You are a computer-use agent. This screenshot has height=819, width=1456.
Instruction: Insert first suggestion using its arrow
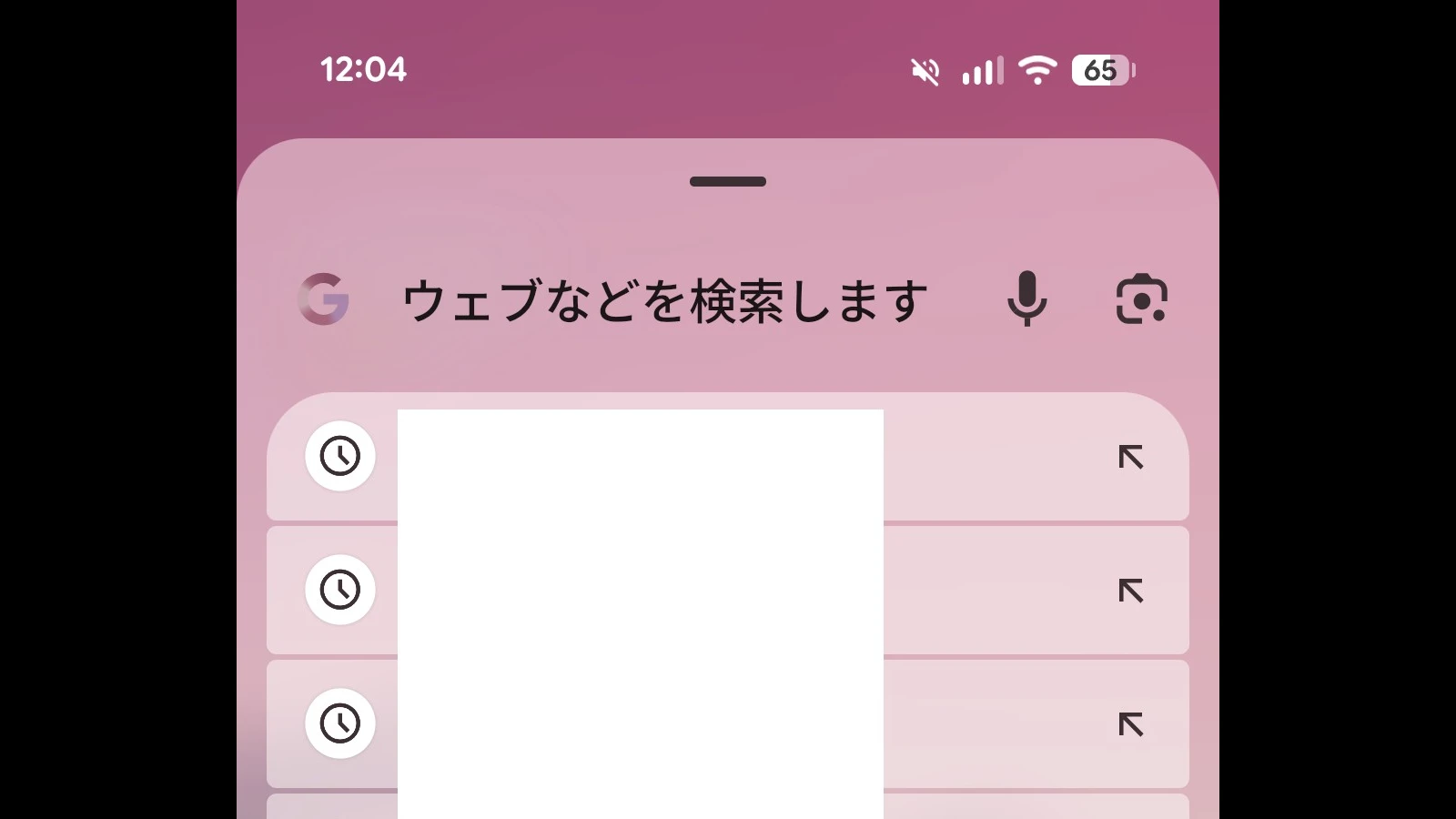point(1130,457)
